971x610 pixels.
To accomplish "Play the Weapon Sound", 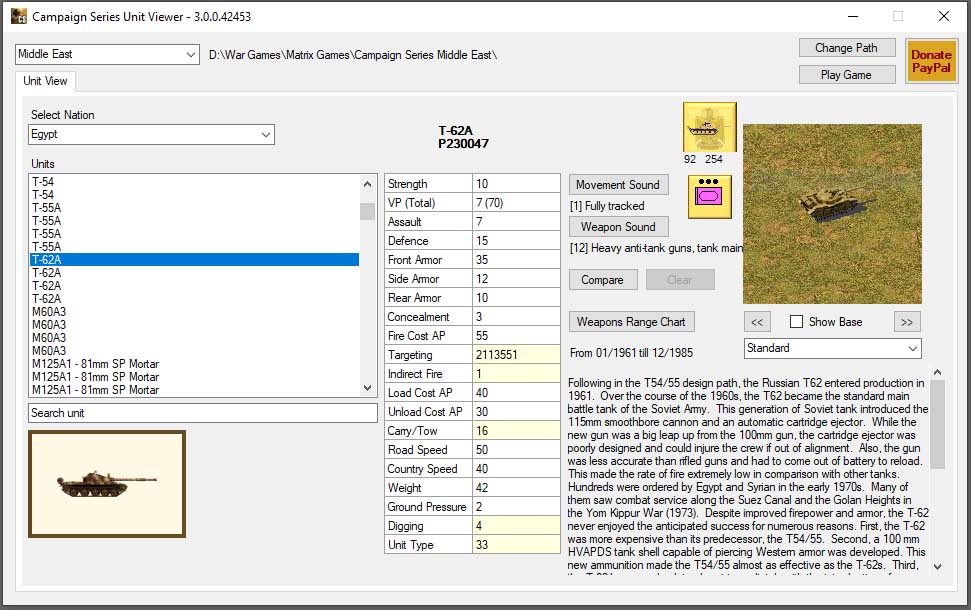I will tap(618, 227).
